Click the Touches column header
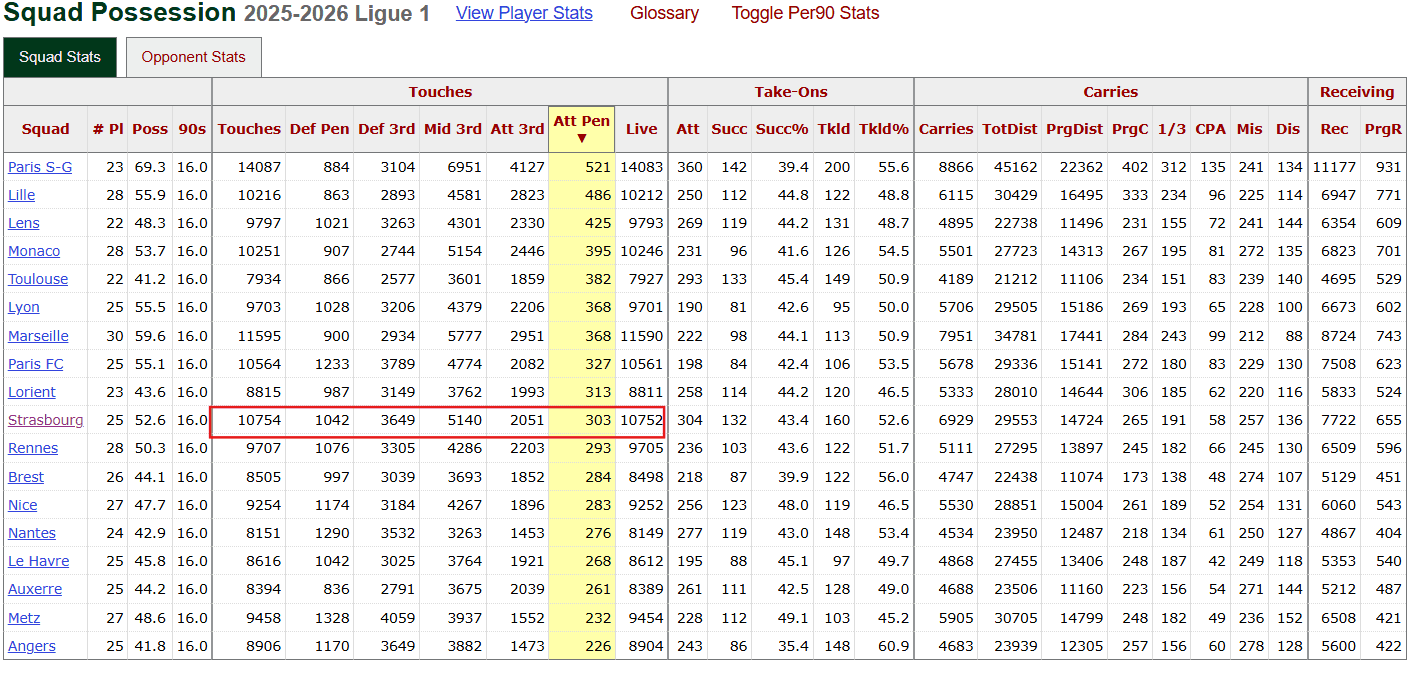 [x=249, y=128]
